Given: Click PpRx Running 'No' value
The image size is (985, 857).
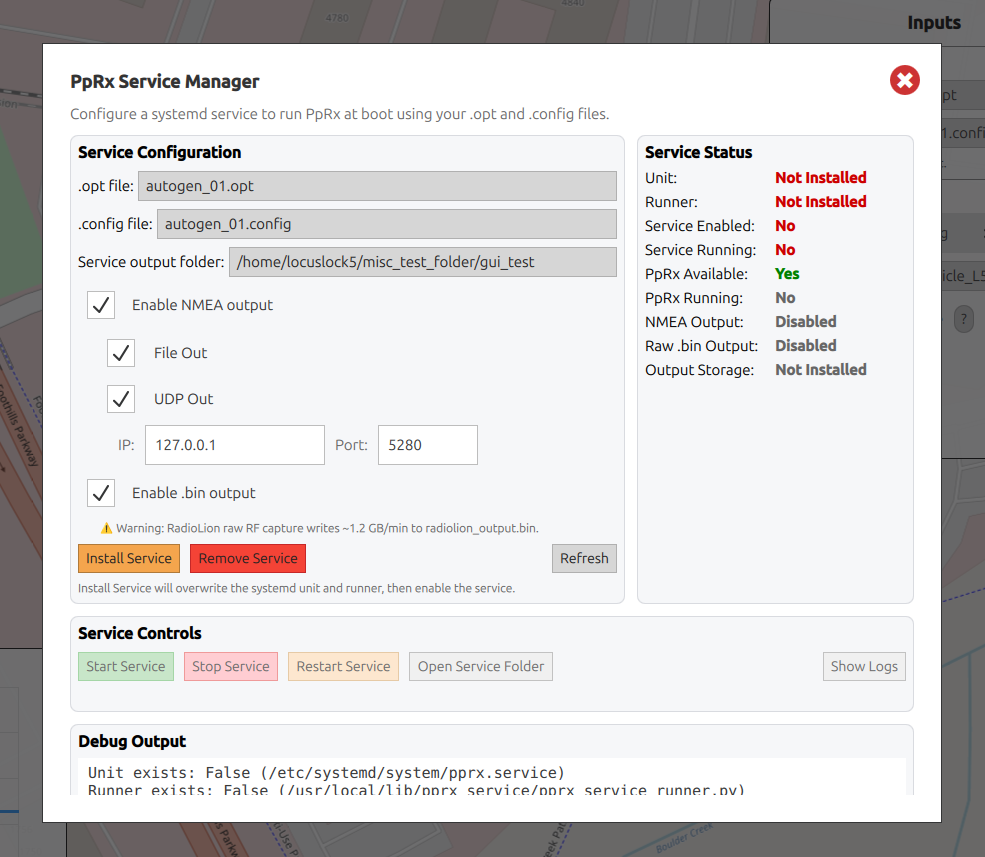Looking at the screenshot, I should [785, 298].
